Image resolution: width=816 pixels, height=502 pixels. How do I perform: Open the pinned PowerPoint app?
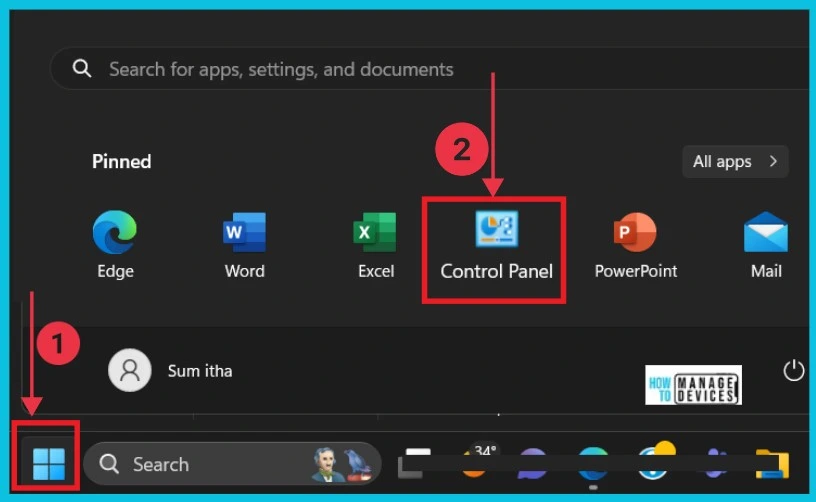pyautogui.click(x=635, y=244)
